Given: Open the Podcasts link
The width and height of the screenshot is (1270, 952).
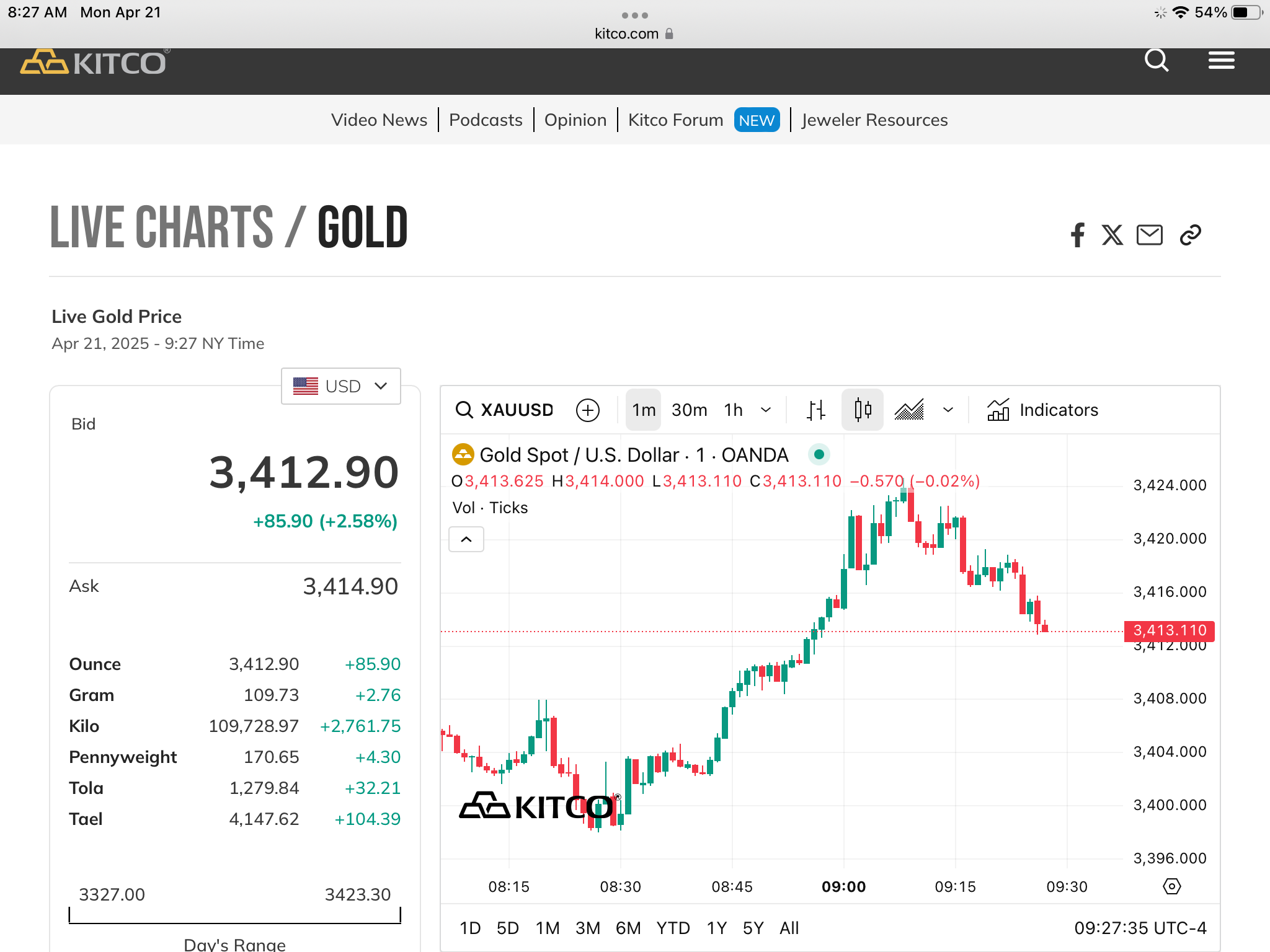Looking at the screenshot, I should coord(486,120).
